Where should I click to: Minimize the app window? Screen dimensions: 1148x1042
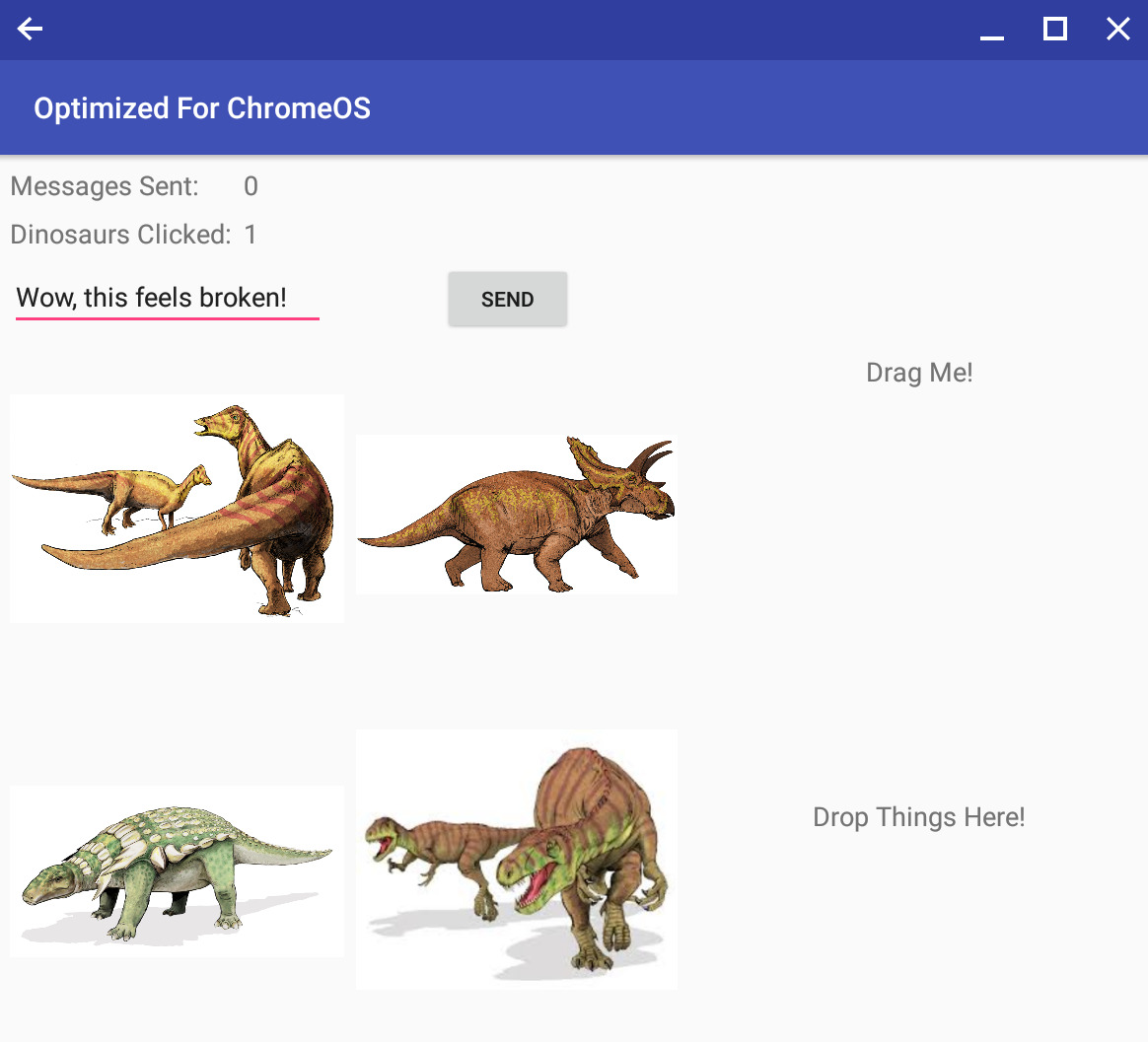(x=991, y=31)
